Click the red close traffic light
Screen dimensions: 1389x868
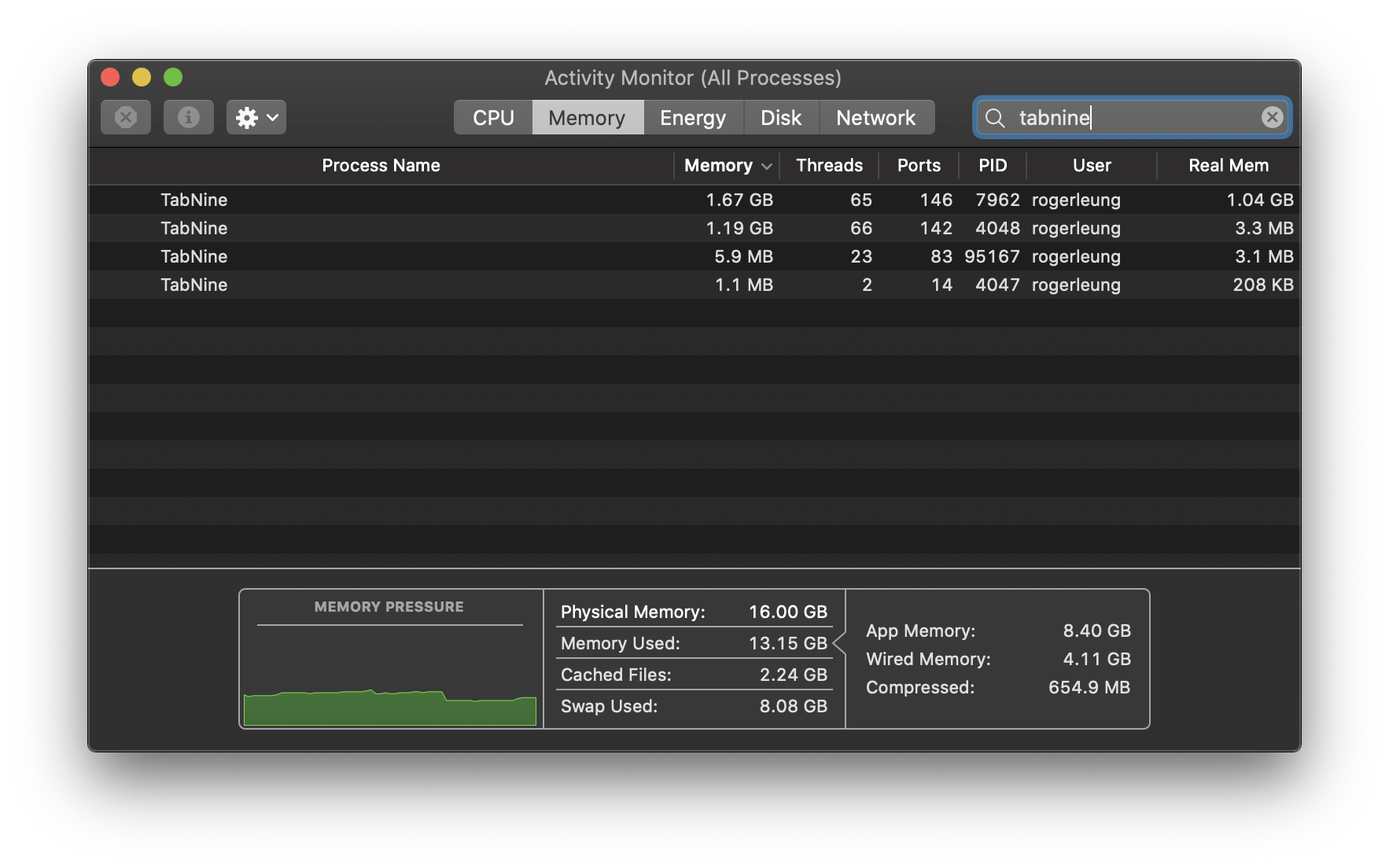(x=110, y=77)
